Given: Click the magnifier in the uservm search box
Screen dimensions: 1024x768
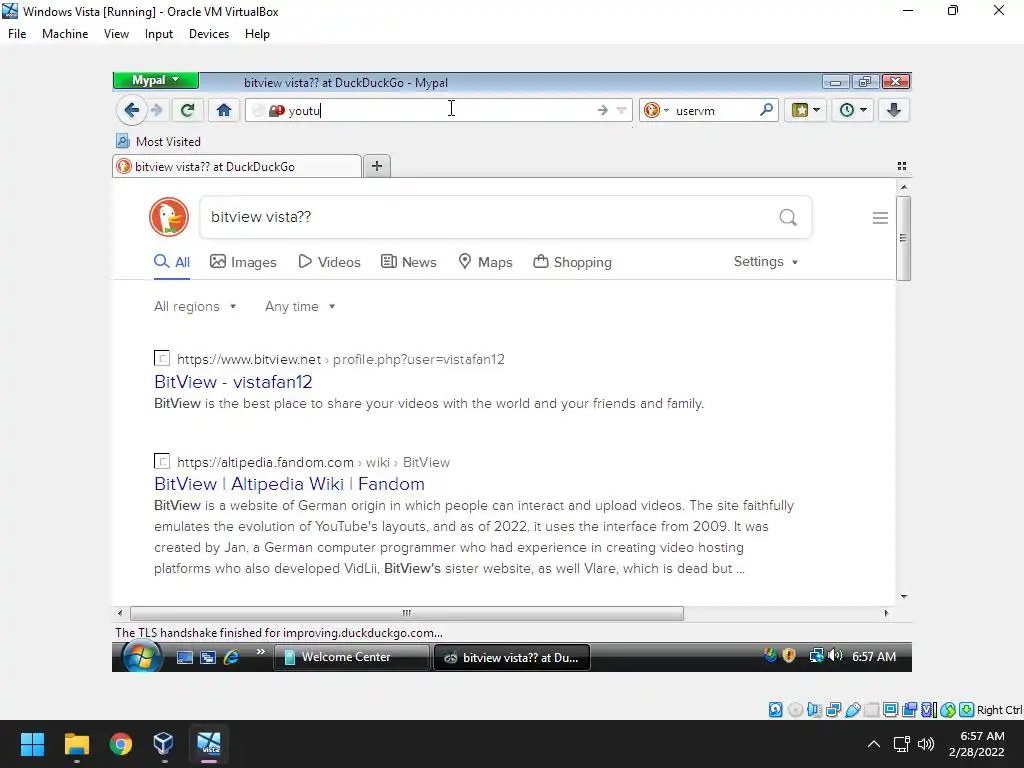Looking at the screenshot, I should click(767, 110).
